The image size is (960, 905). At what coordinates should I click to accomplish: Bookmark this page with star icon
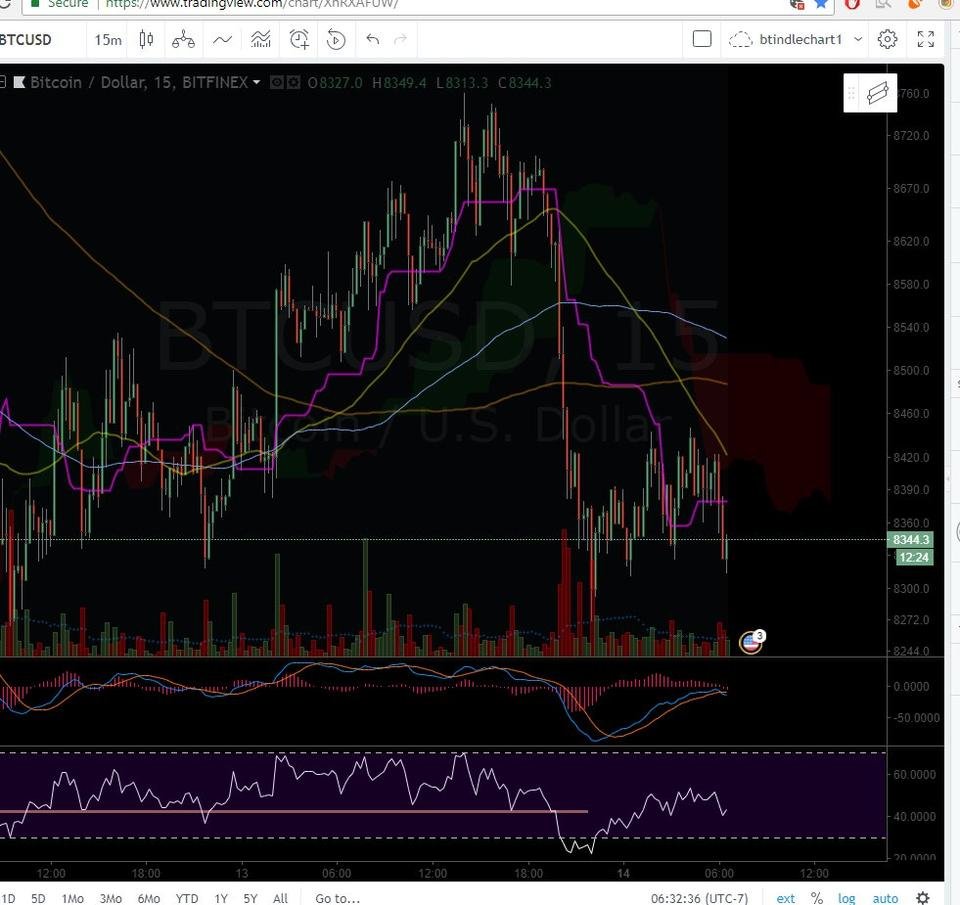pos(821,4)
